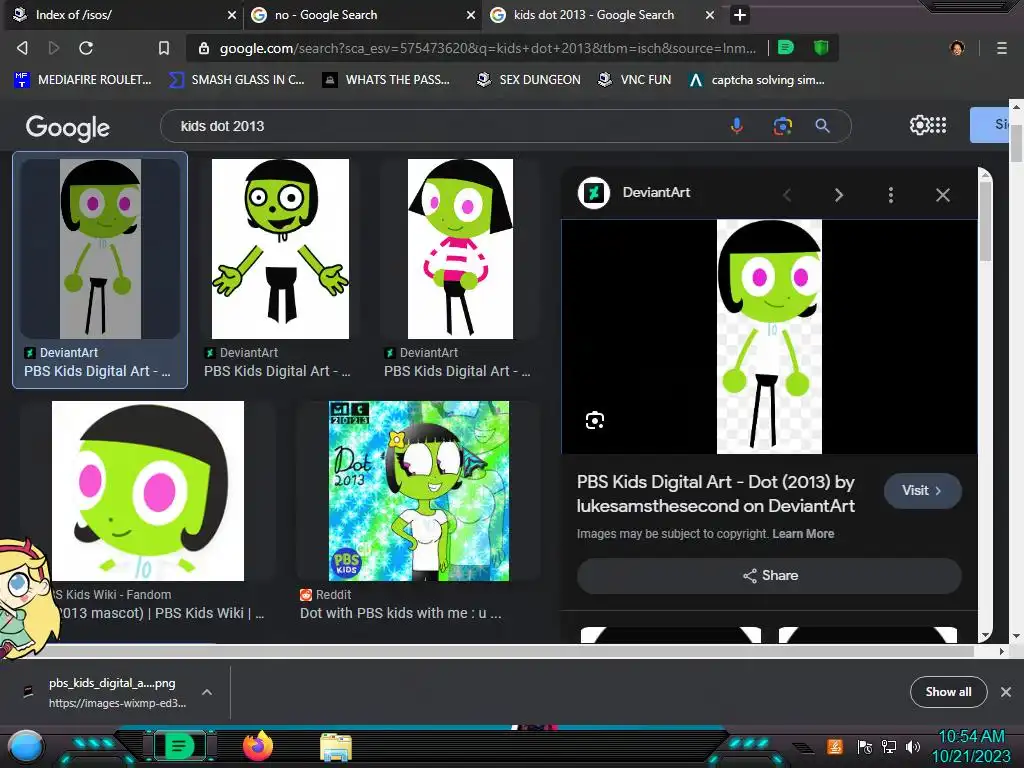Viewport: 1024px width, 768px height.
Task: Click the orange Java tray icon
Action: (835, 746)
